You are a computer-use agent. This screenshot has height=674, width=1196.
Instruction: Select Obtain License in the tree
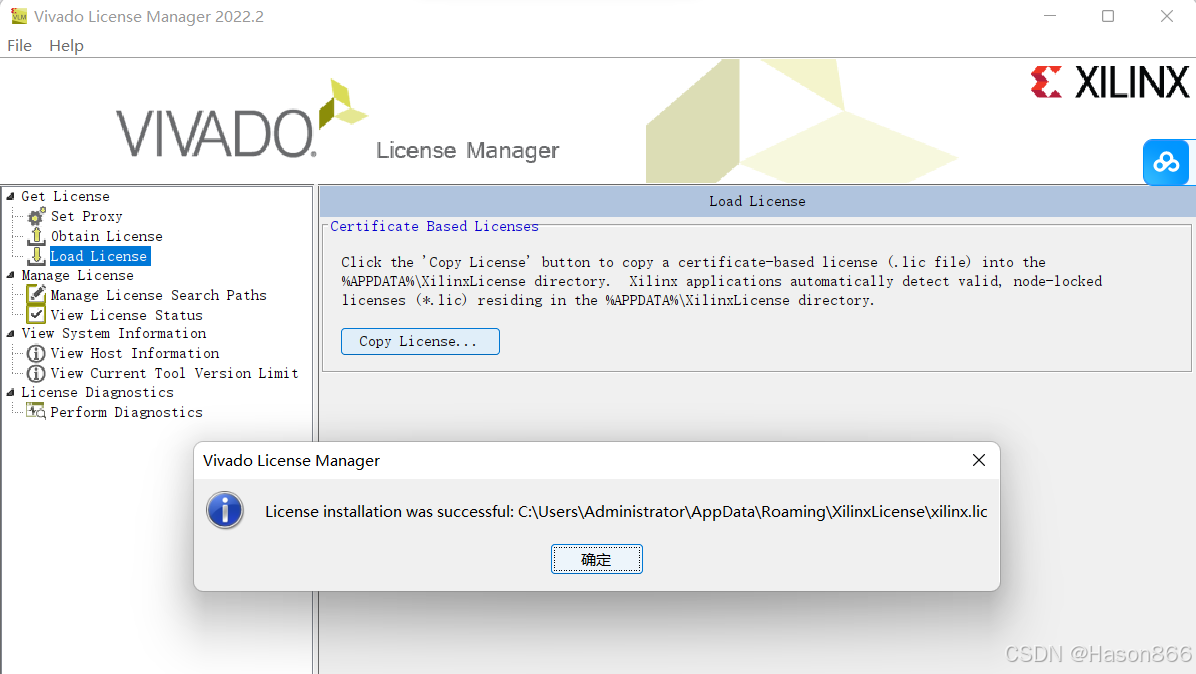tap(107, 236)
